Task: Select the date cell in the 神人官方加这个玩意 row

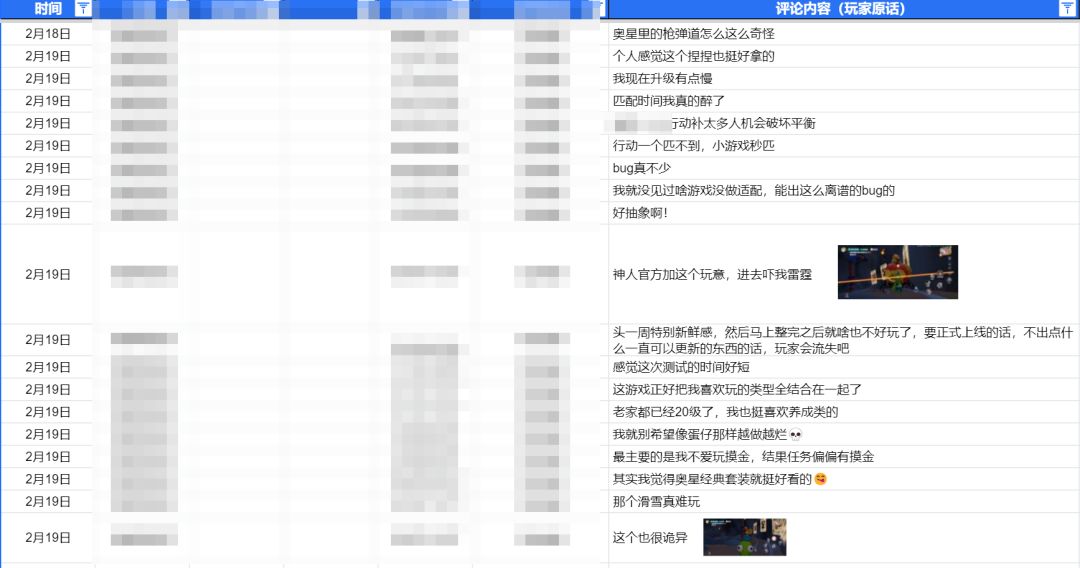Action: [48, 274]
